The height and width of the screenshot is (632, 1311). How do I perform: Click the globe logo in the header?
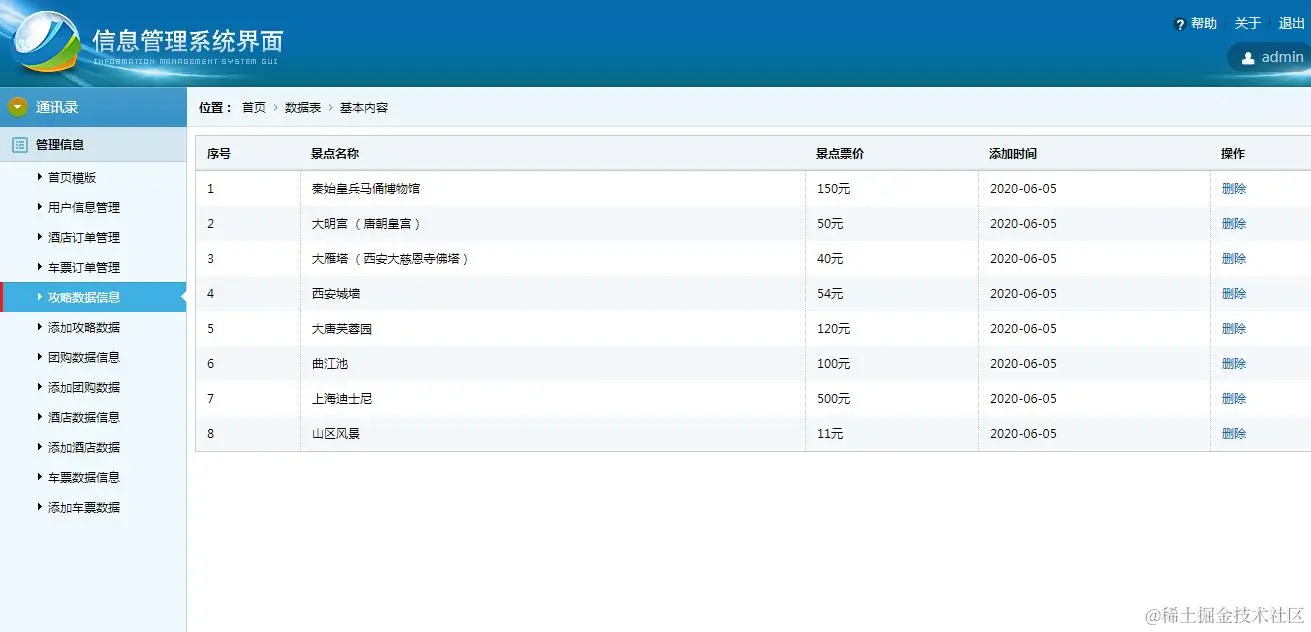(46, 41)
